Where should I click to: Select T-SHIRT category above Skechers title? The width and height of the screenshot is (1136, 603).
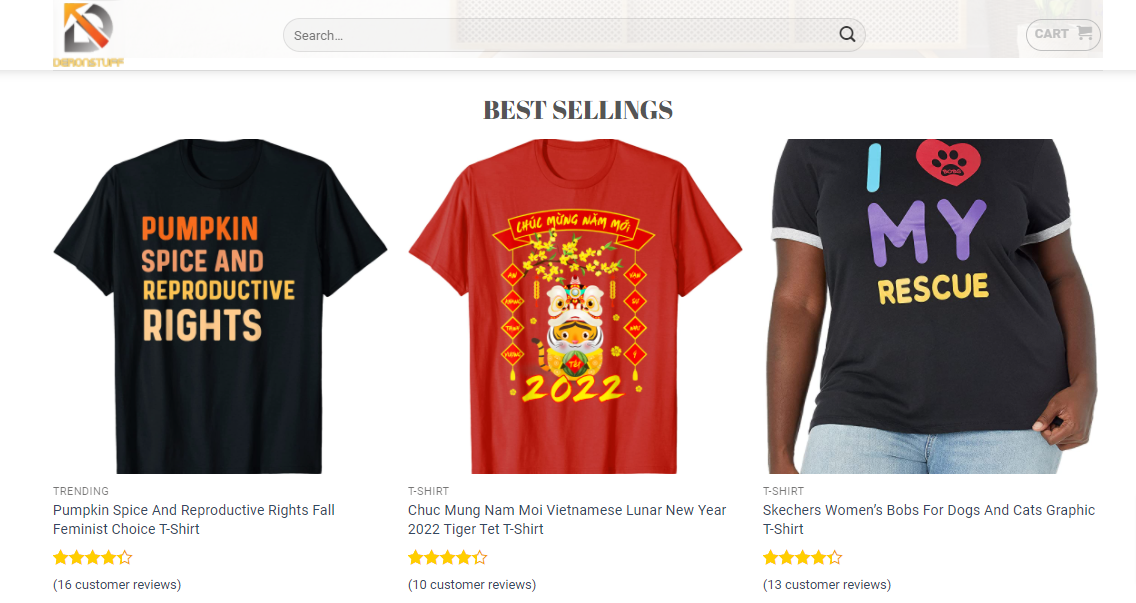pos(783,491)
